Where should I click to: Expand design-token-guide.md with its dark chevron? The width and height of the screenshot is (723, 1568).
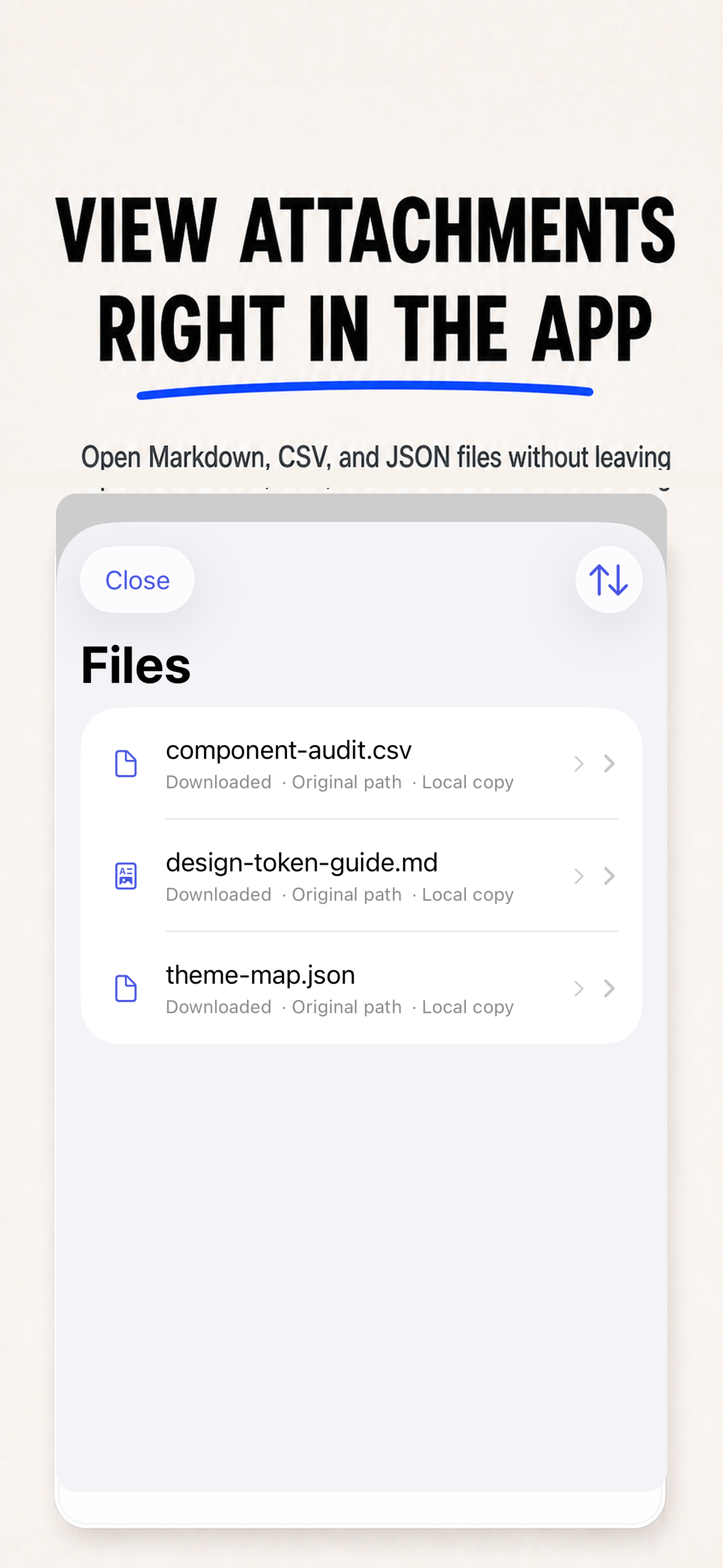click(609, 876)
